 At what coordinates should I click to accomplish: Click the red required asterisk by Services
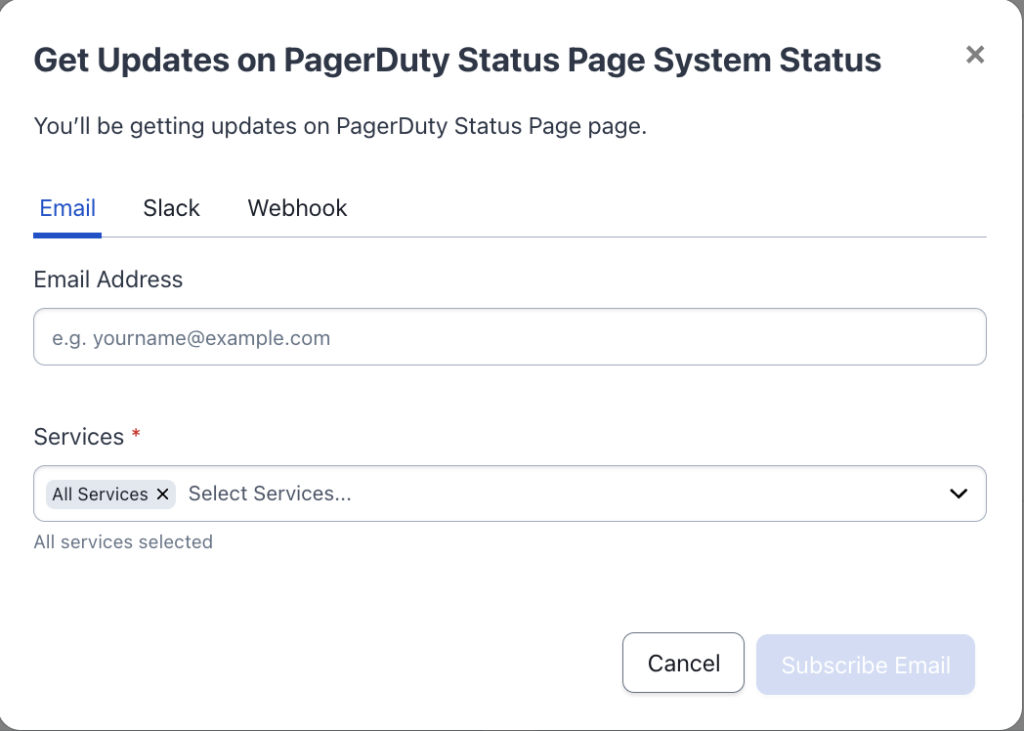tap(136, 435)
